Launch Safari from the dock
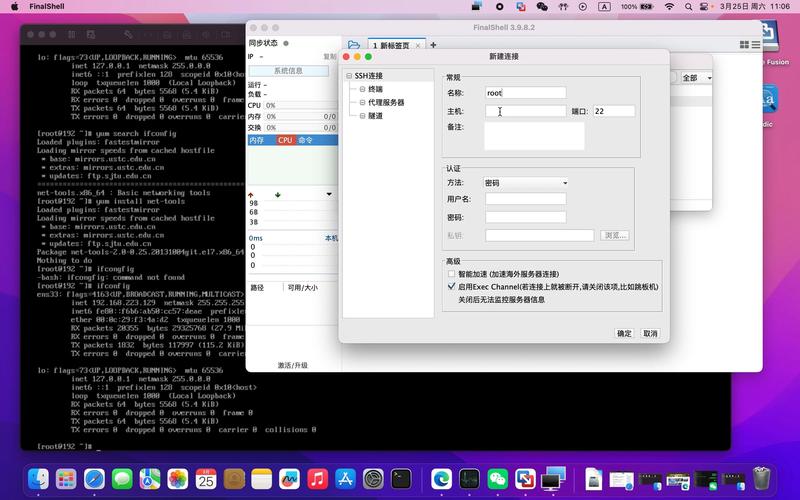Viewport: 800px width, 500px height. (x=94, y=479)
